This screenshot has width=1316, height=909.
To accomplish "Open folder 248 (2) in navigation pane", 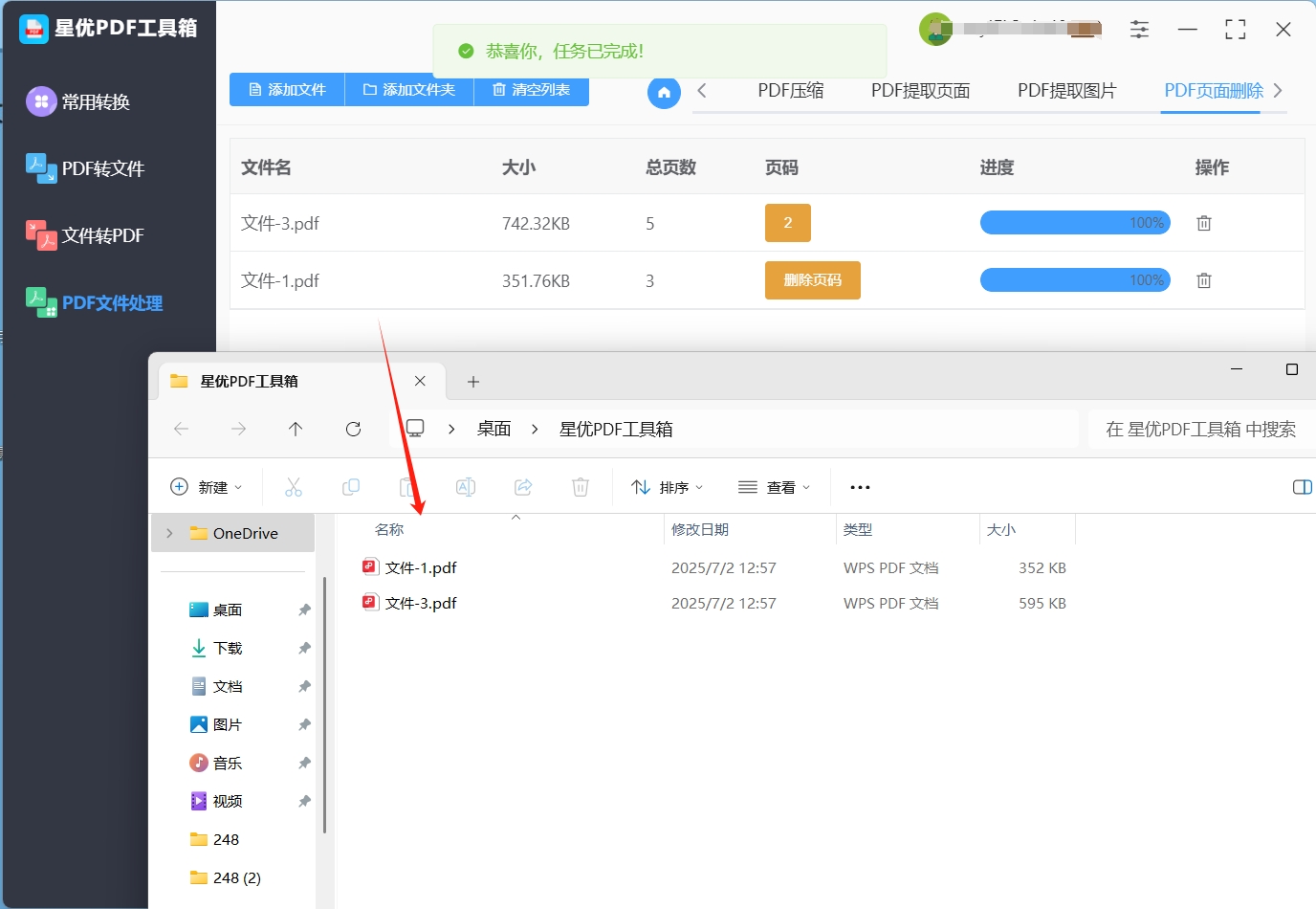I will pyautogui.click(x=226, y=877).
